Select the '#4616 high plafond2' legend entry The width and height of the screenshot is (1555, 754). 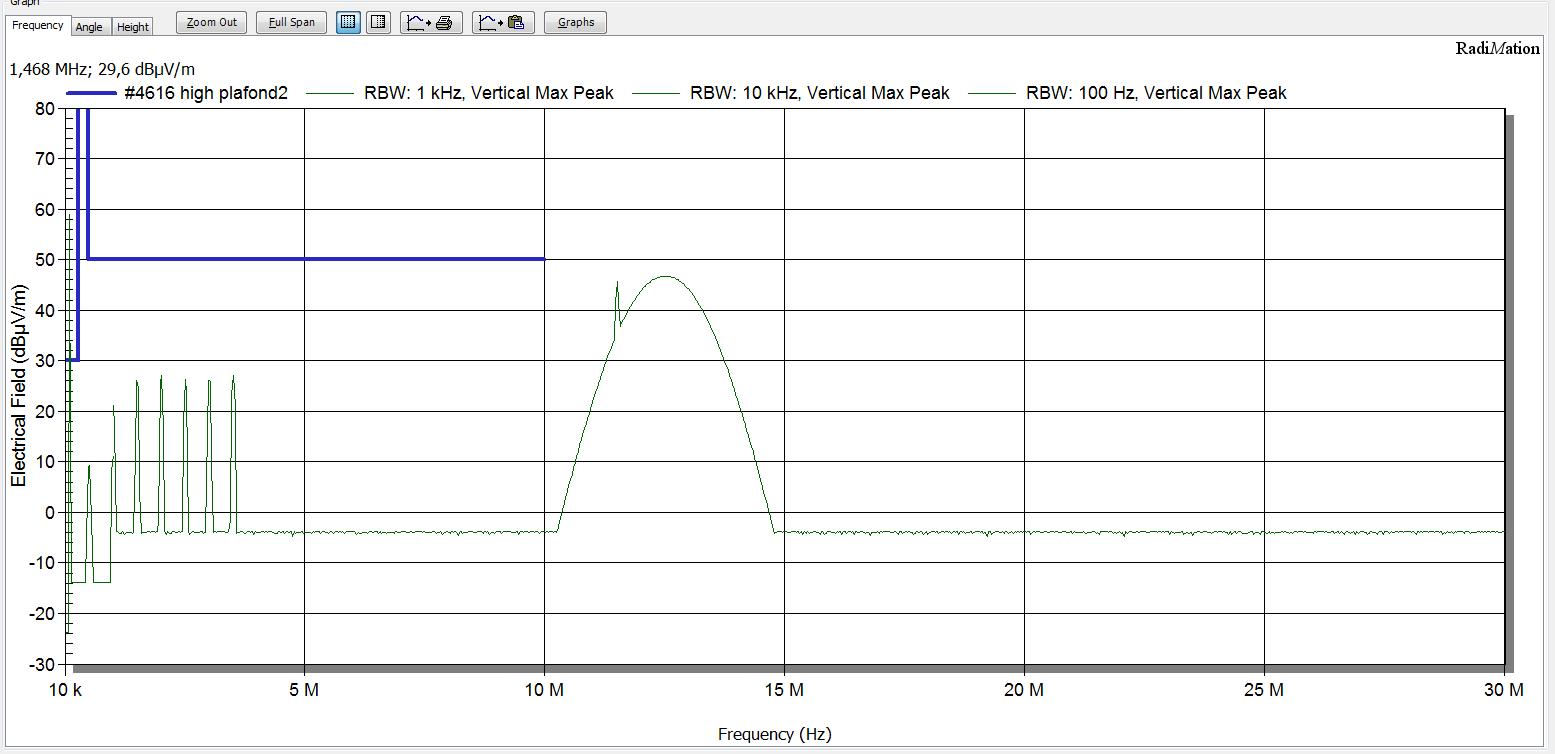[x=178, y=93]
